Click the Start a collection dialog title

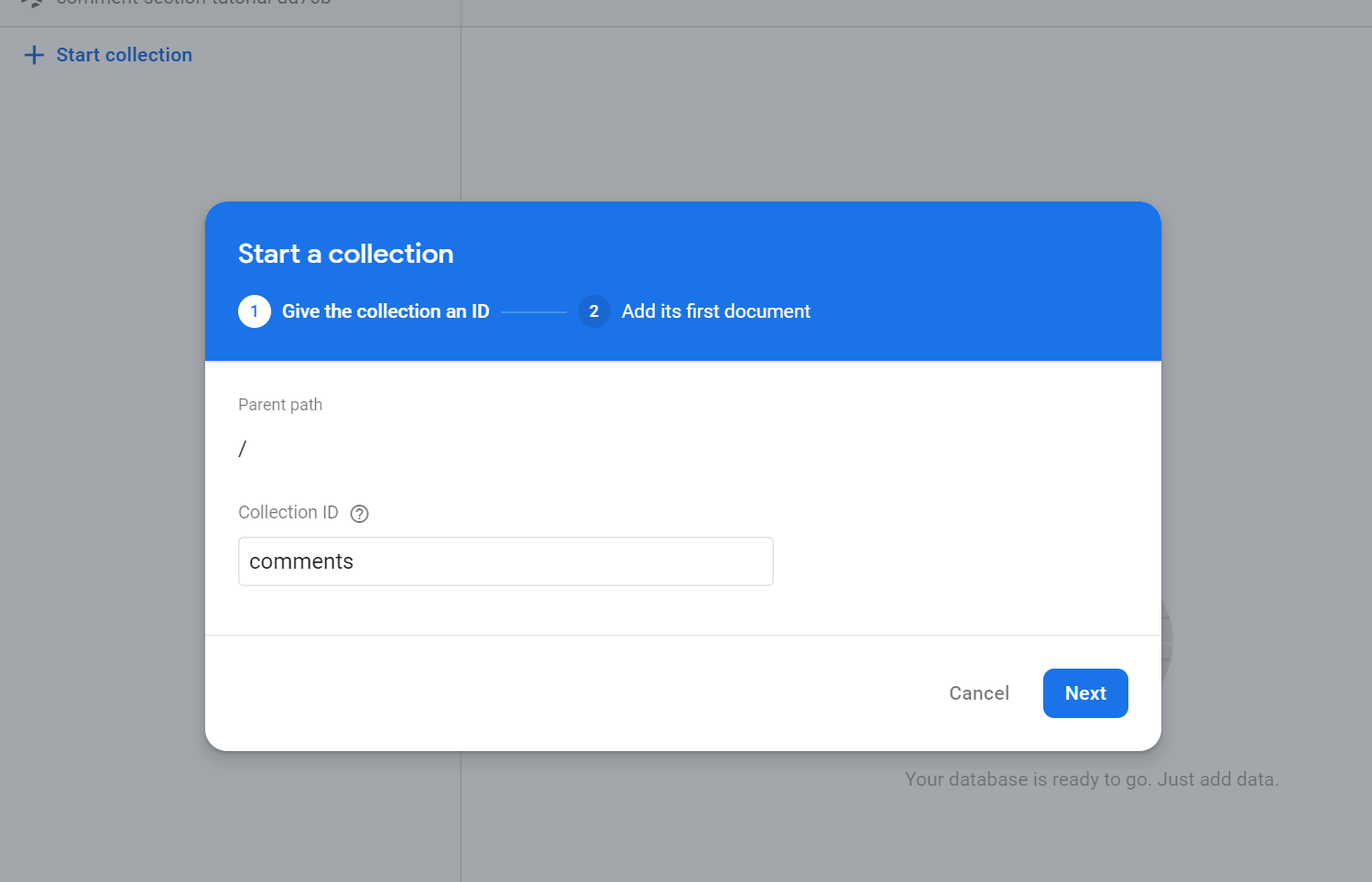346,254
